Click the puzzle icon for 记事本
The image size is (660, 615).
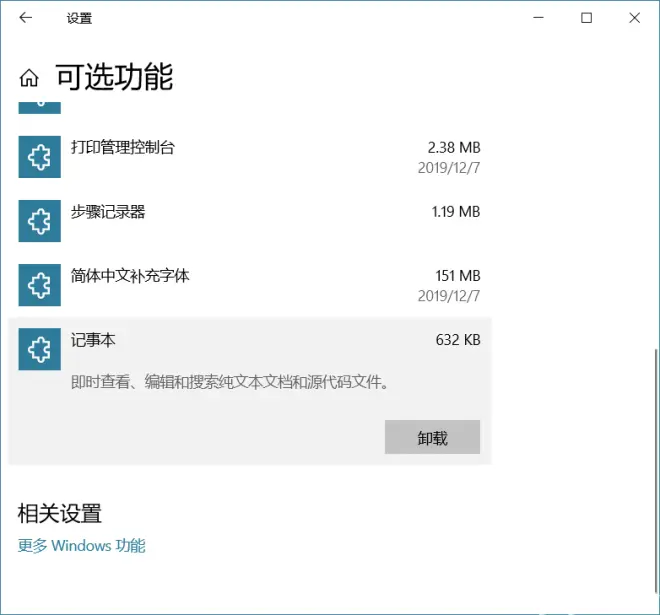coord(40,349)
